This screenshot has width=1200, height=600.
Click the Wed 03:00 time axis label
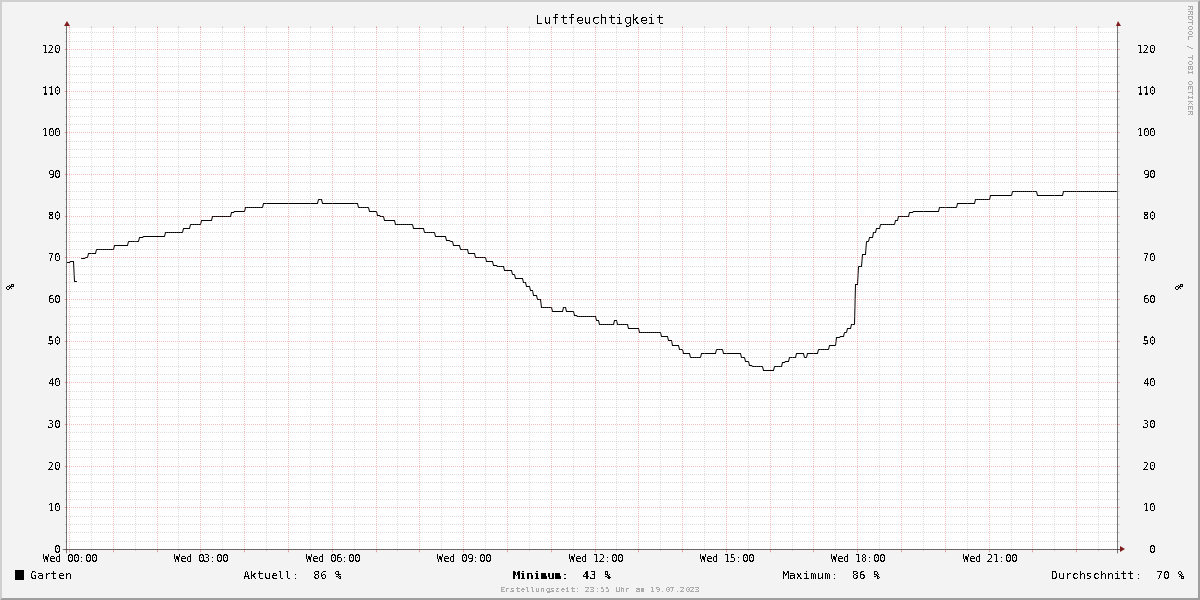pos(201,558)
